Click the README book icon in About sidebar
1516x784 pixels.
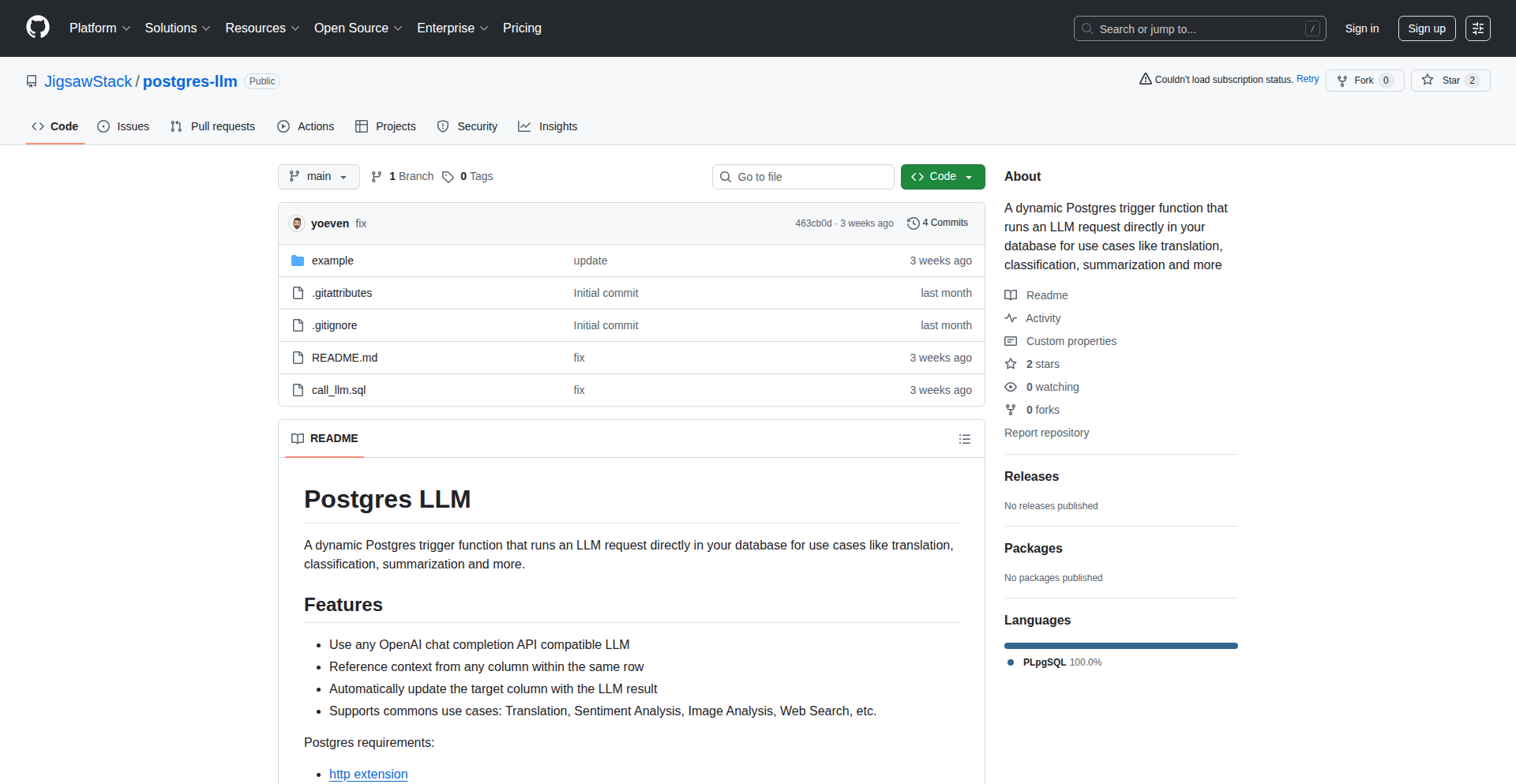pos(1011,294)
